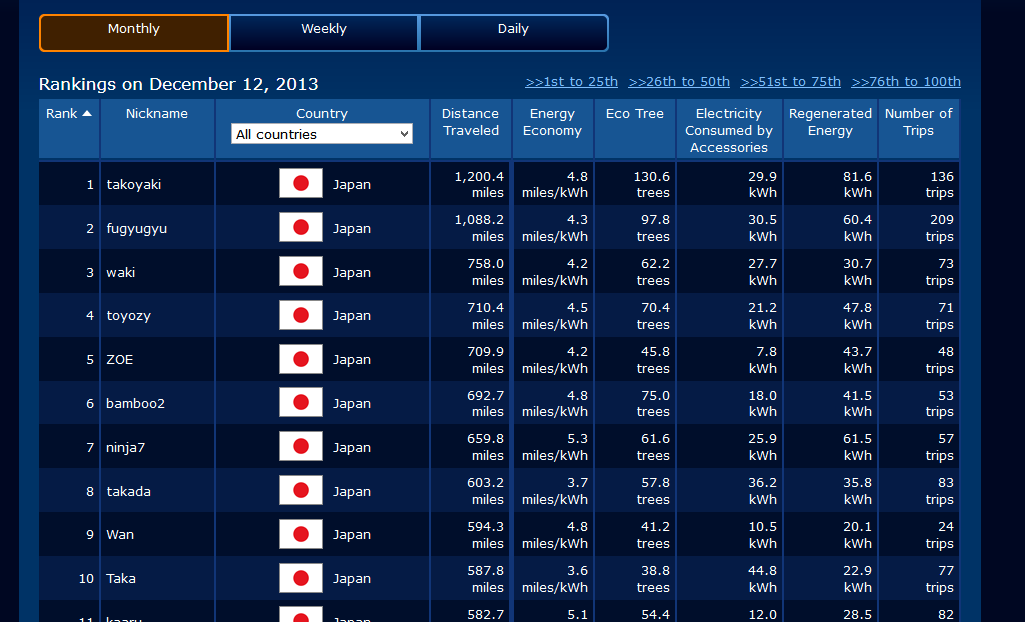Click the Energy Economy column header
This screenshot has height=622, width=1025.
tap(552, 122)
